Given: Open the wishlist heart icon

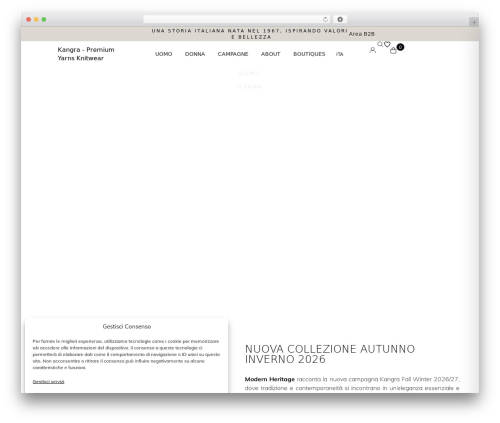Looking at the screenshot, I should point(387,44).
